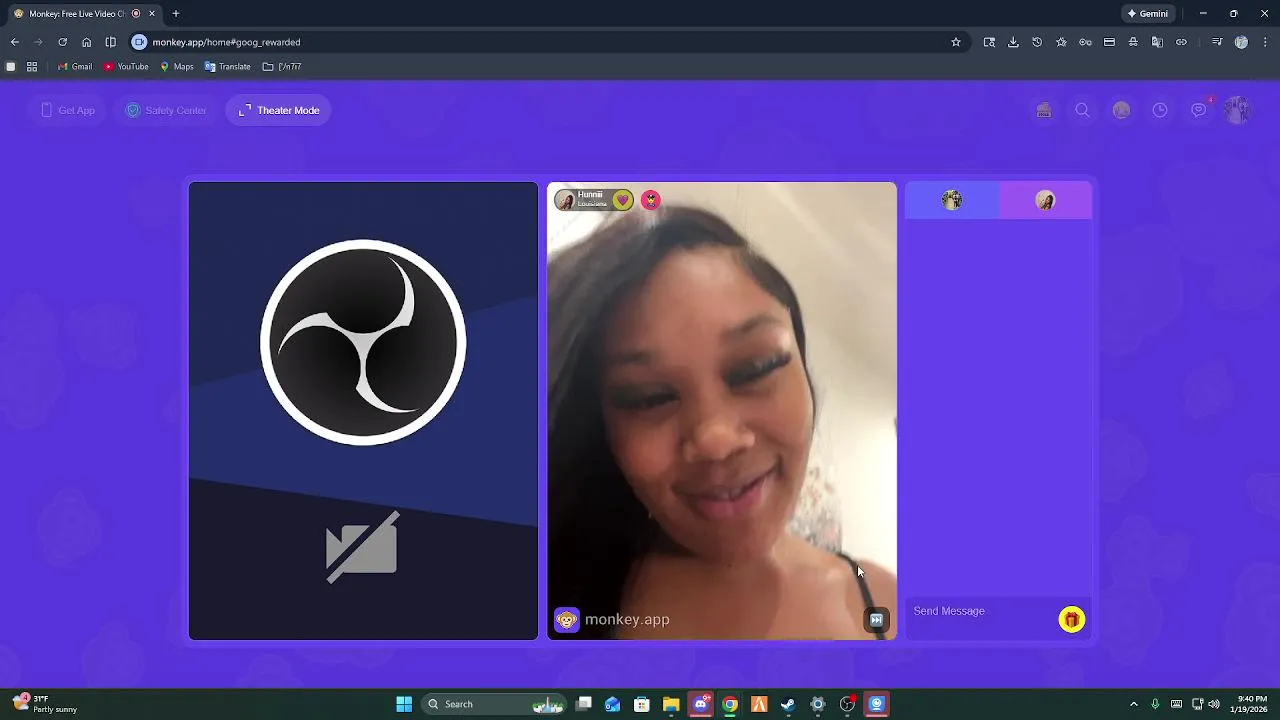Open Discord from the taskbar

701,704
